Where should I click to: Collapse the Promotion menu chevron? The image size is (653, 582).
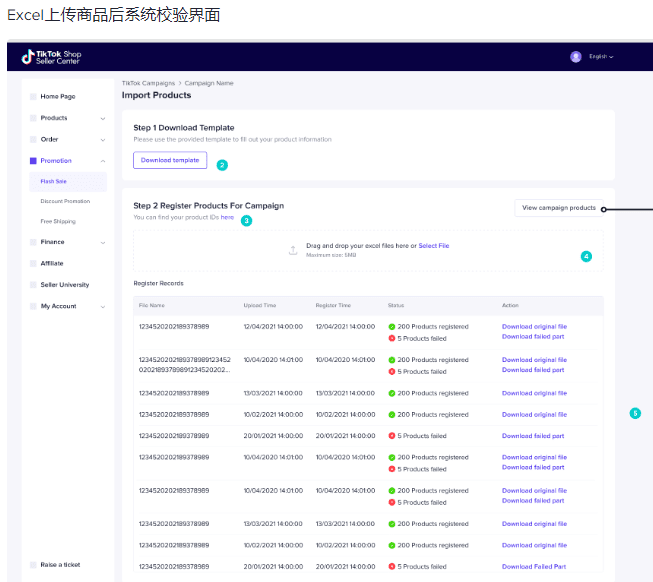pos(103,161)
